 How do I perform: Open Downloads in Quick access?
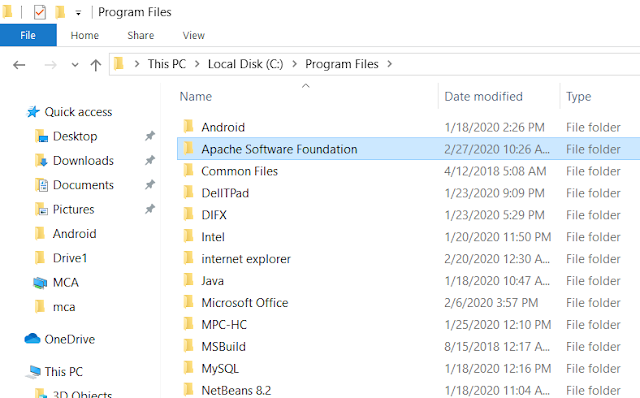[x=83, y=161]
